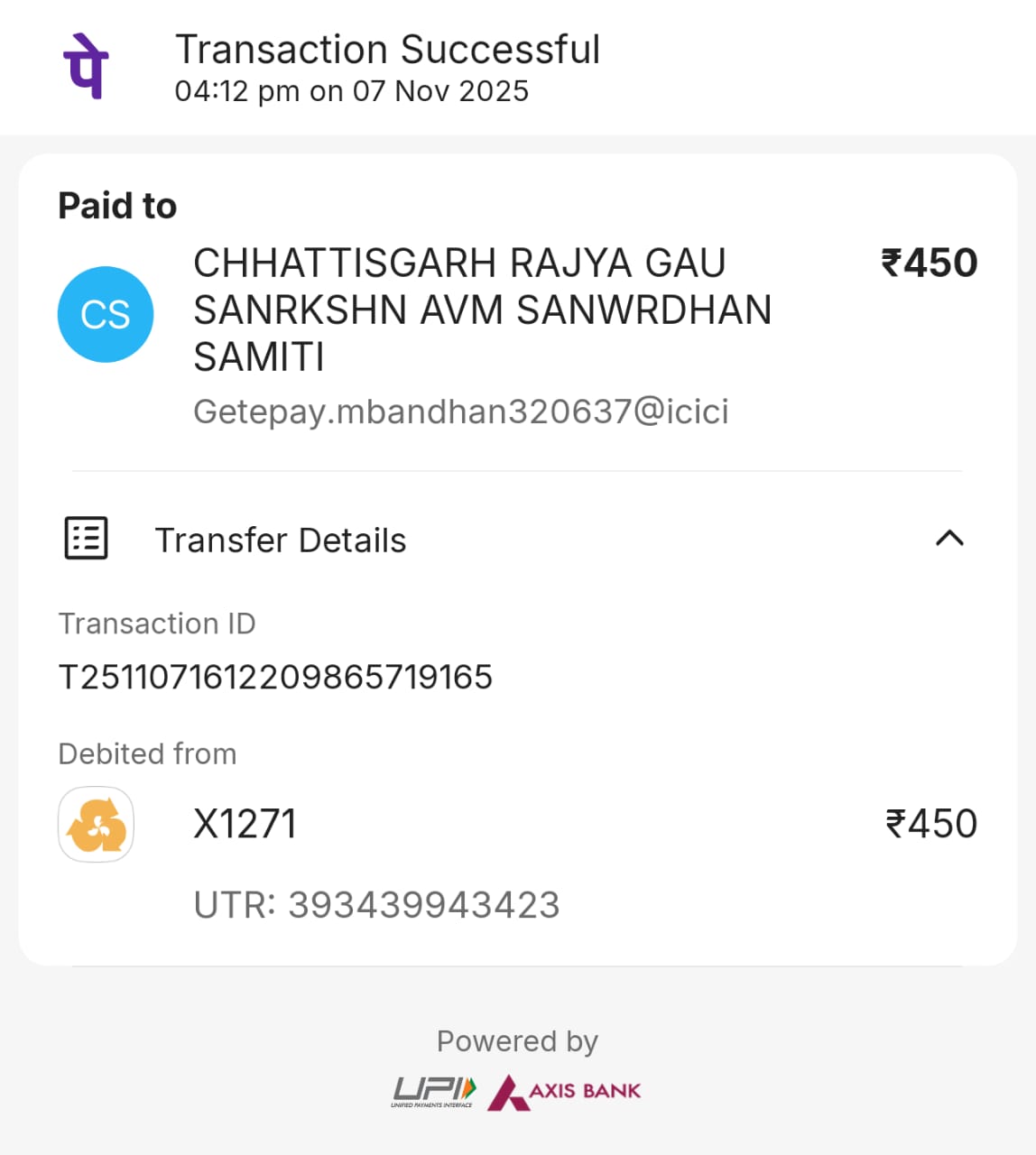Tap the Transaction Successful heading

point(387,50)
